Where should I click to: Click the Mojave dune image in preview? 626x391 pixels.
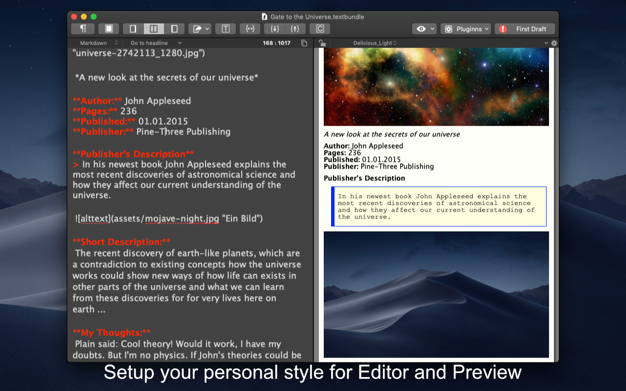pyautogui.click(x=436, y=294)
